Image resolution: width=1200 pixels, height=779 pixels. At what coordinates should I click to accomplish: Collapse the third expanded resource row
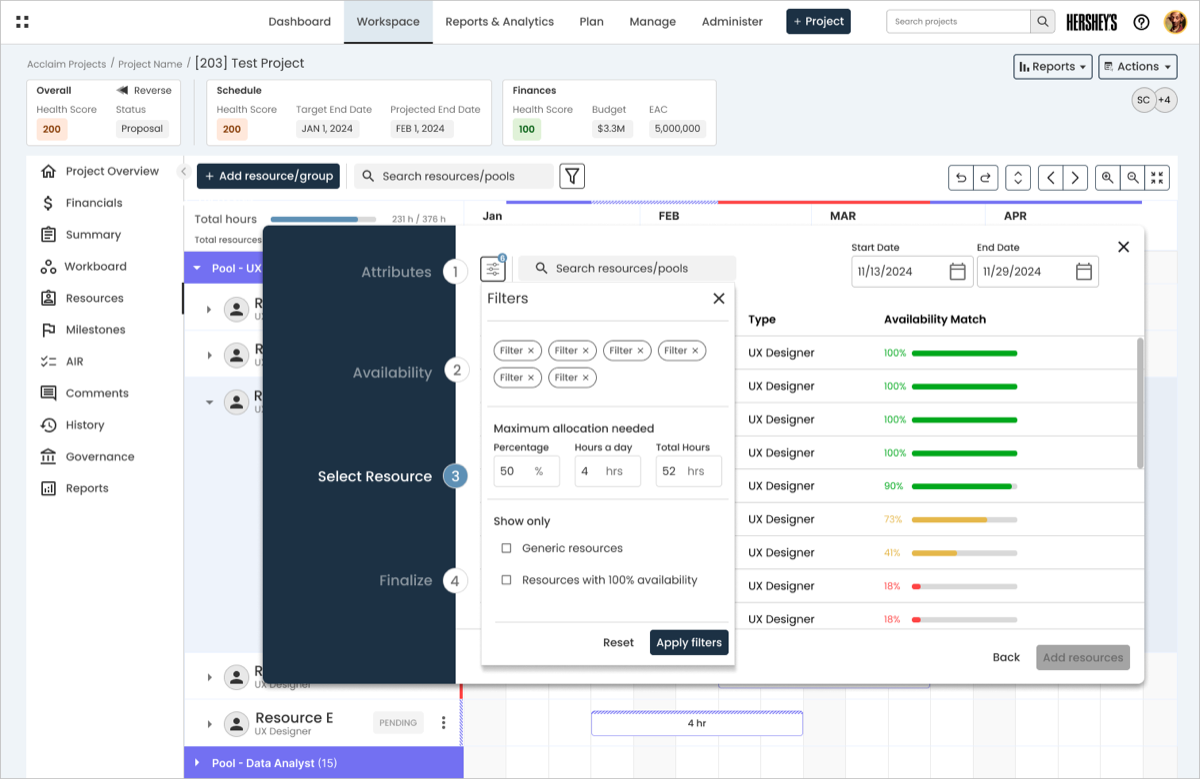[x=209, y=402]
